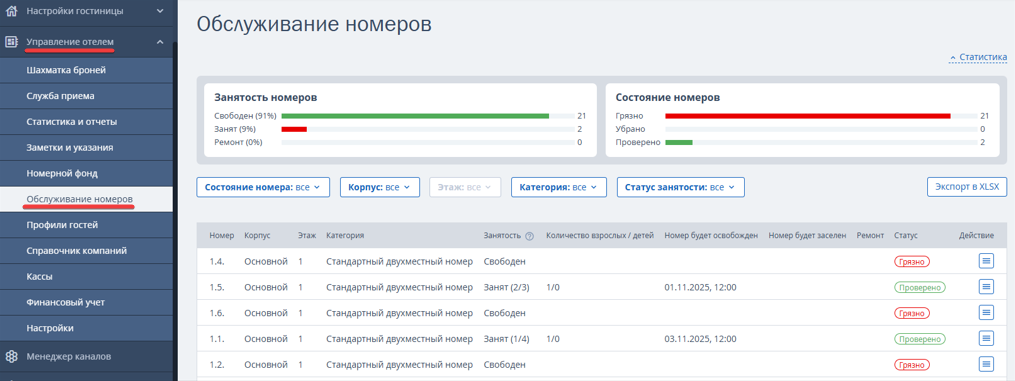Click the Настройки гостиницы home icon

coord(10,11)
